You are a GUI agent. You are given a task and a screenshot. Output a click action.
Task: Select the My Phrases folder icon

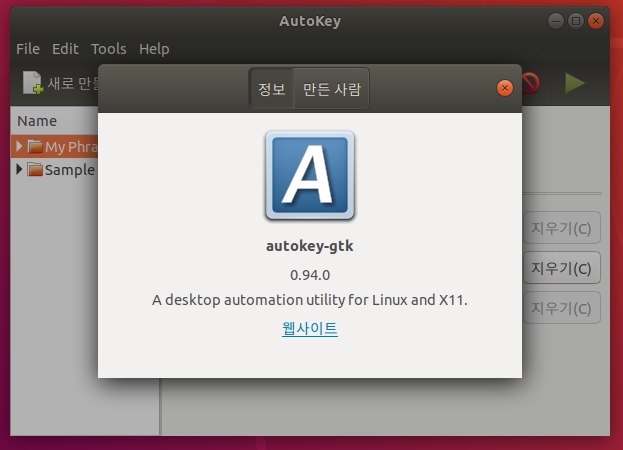pyautogui.click(x=35, y=146)
